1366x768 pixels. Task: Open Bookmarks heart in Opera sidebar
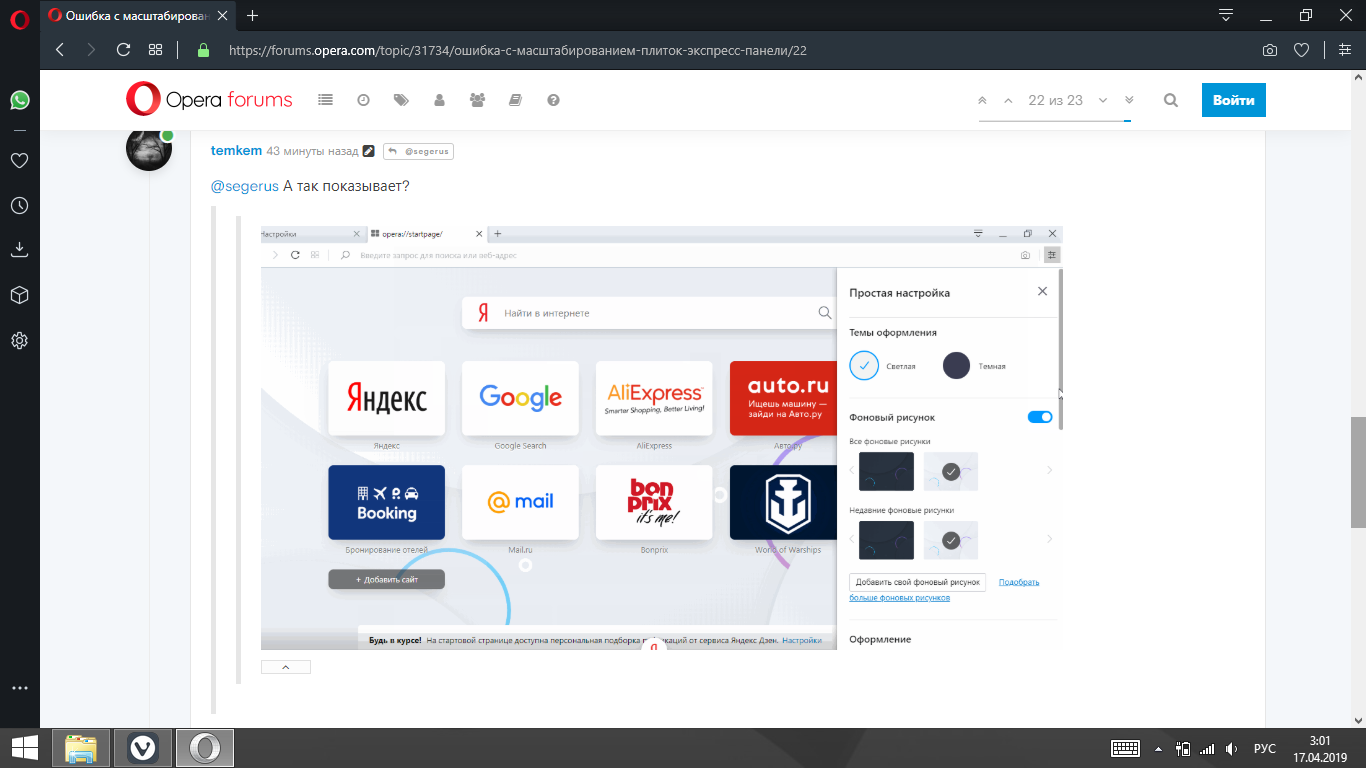click(19, 160)
